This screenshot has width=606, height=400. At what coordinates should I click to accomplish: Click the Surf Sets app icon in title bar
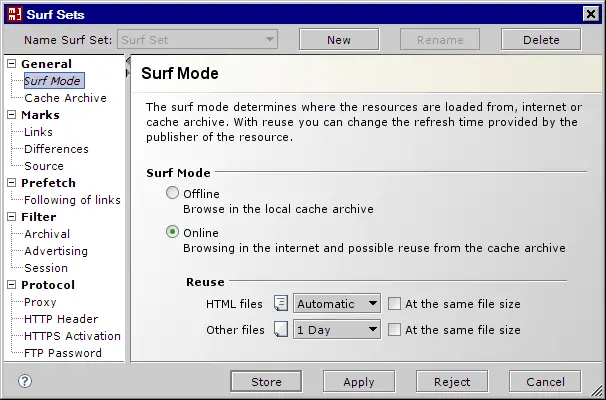[x=15, y=15]
